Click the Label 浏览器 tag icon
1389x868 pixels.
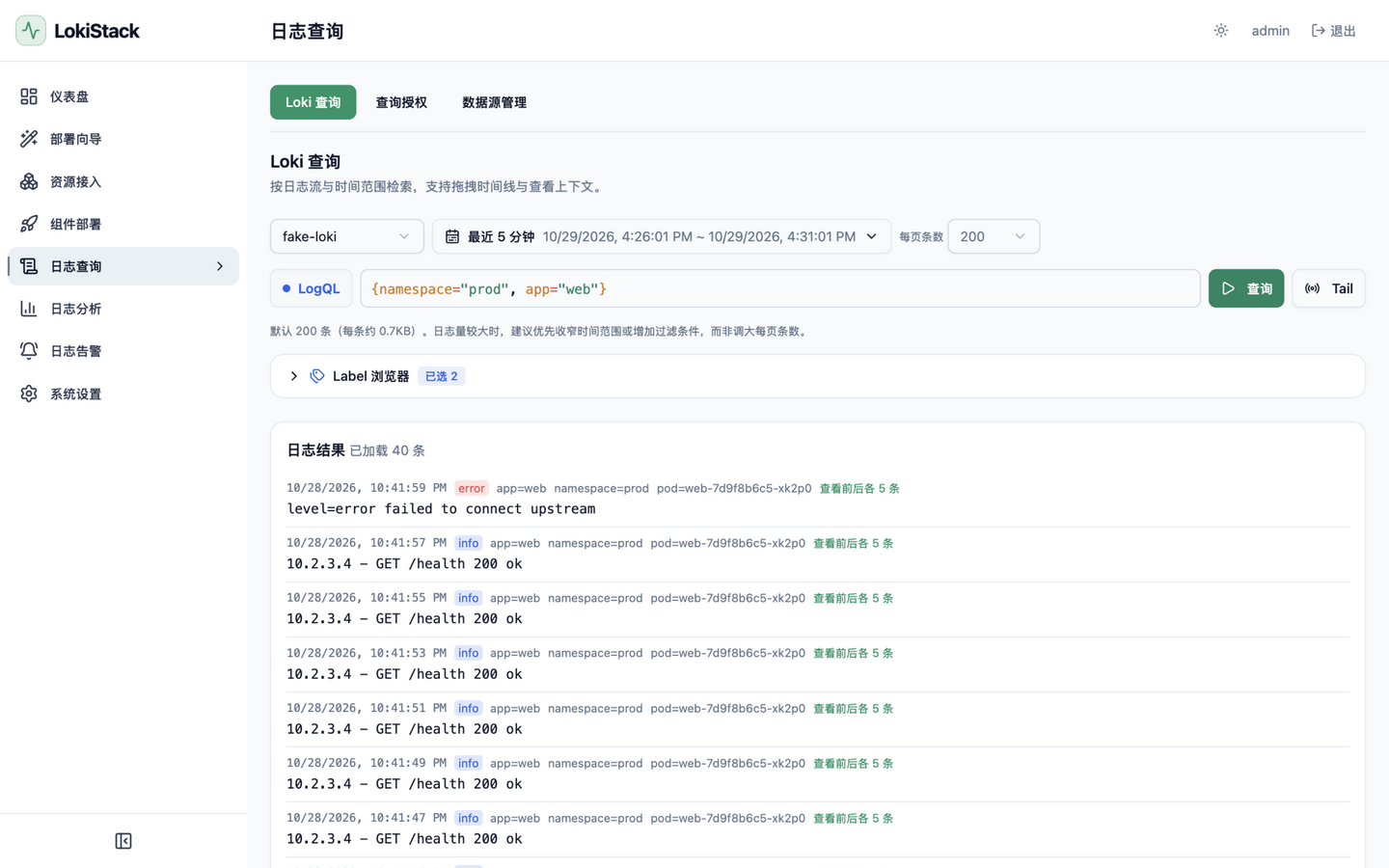click(x=317, y=376)
